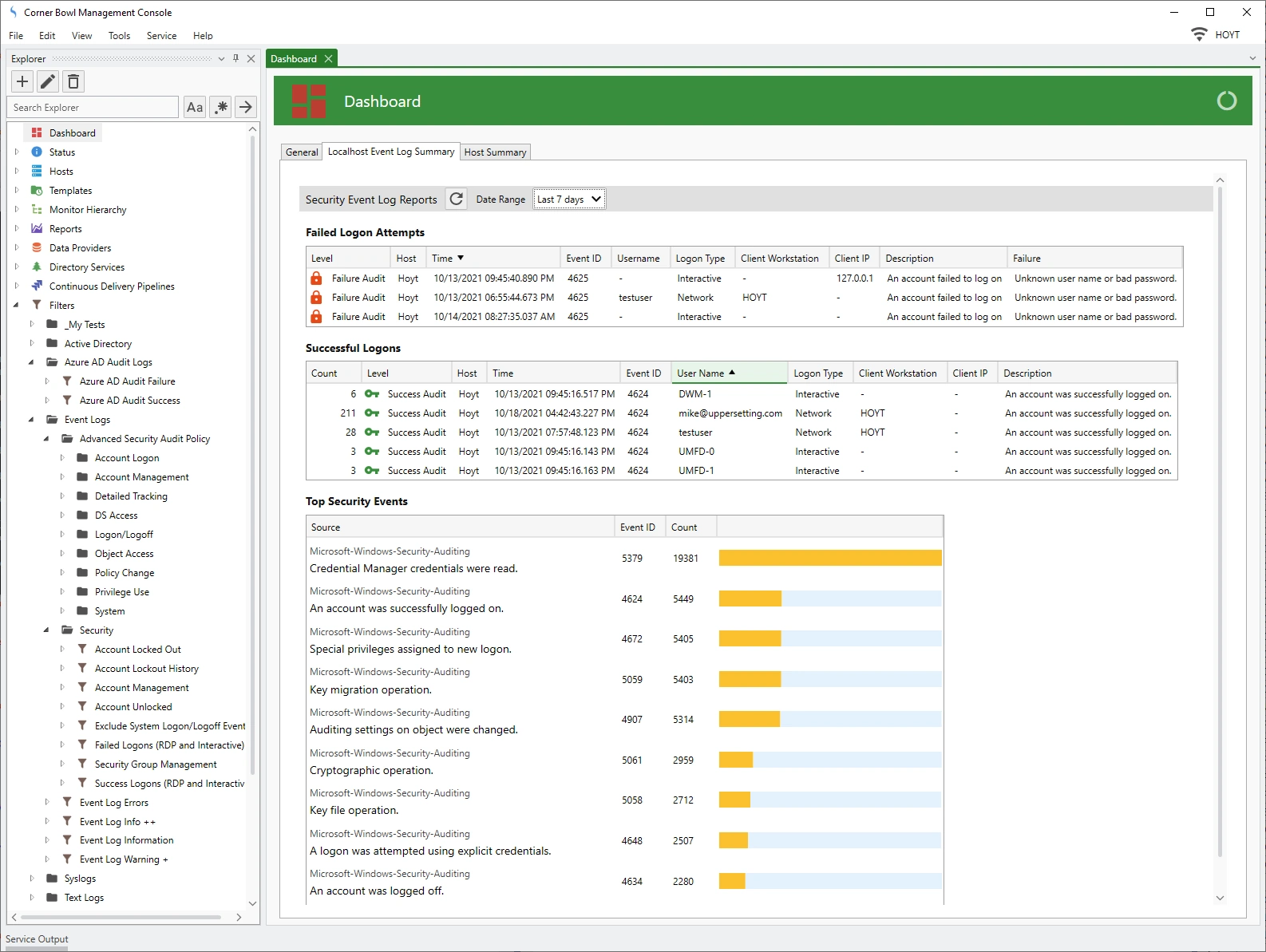Click the Syslogs folder icon
The height and width of the screenshot is (952, 1266).
pyautogui.click(x=52, y=879)
